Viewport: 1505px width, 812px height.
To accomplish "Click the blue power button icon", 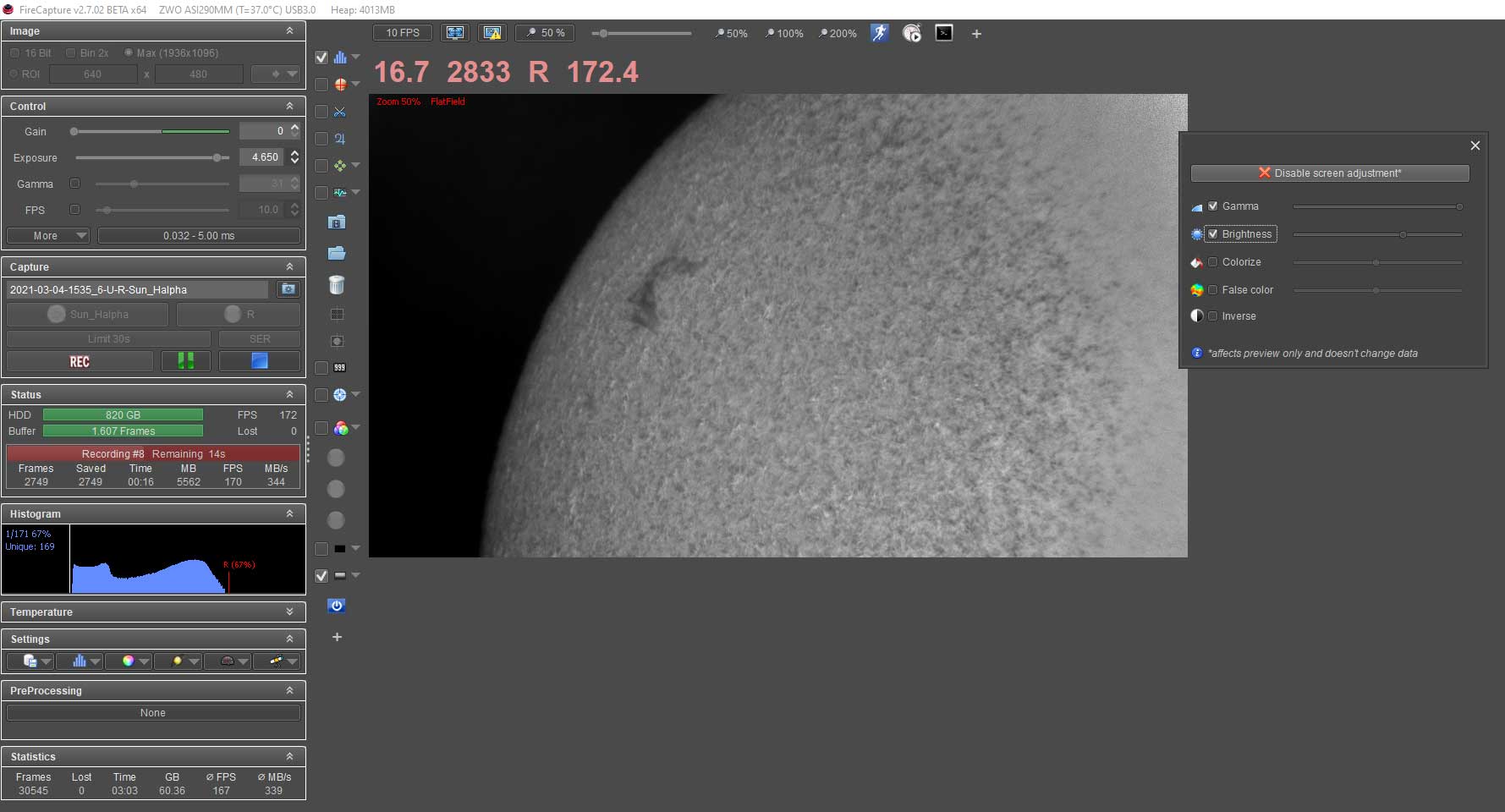I will point(337,606).
